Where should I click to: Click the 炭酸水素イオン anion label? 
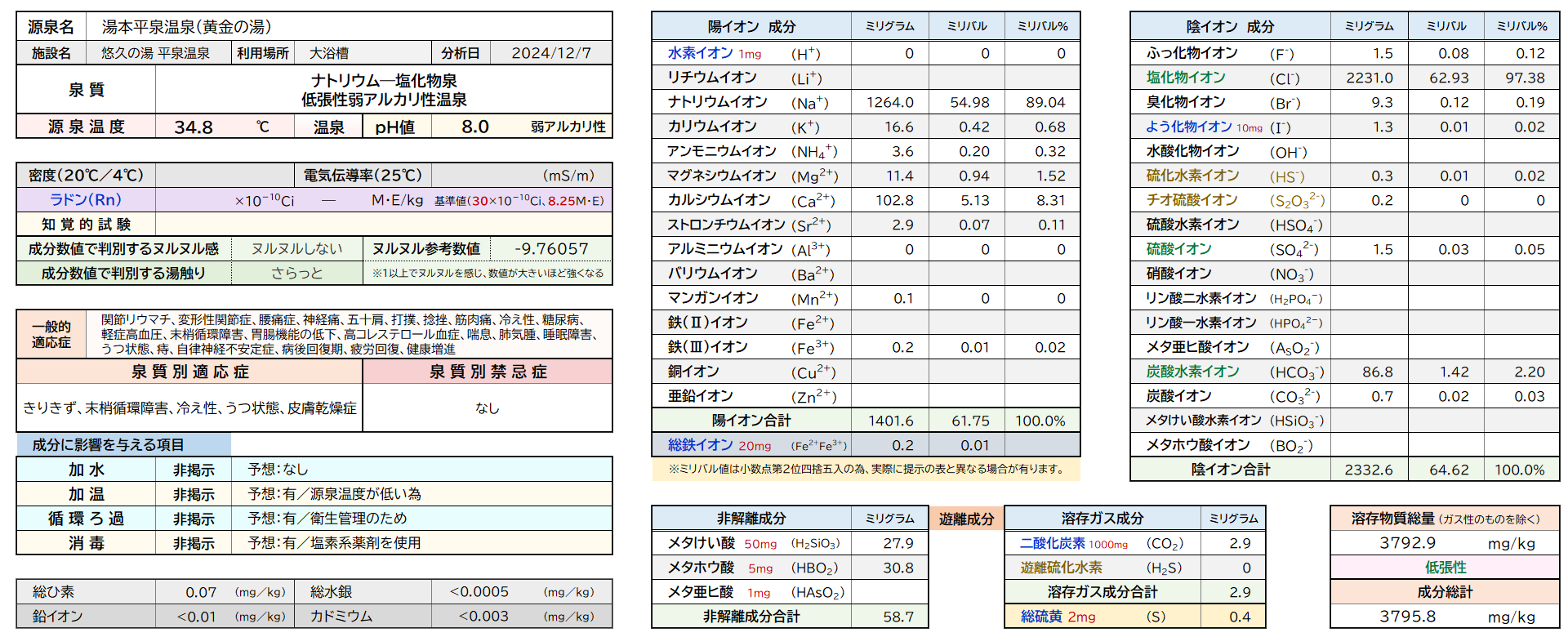click(x=1192, y=372)
